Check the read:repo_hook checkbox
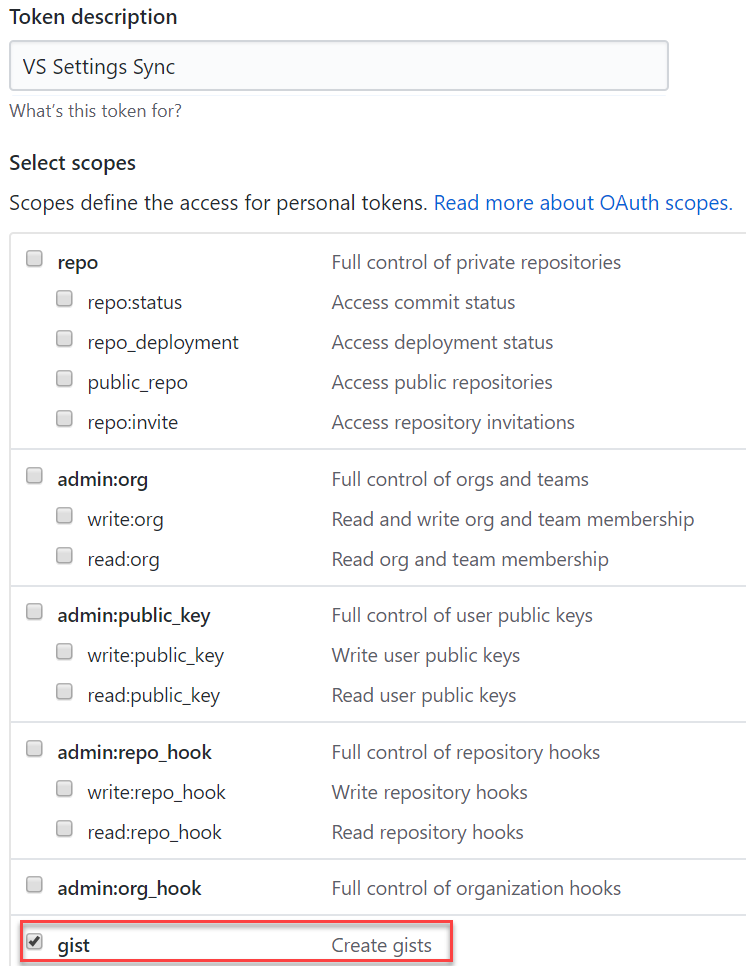Viewport: 746px width, 966px height. (64, 829)
